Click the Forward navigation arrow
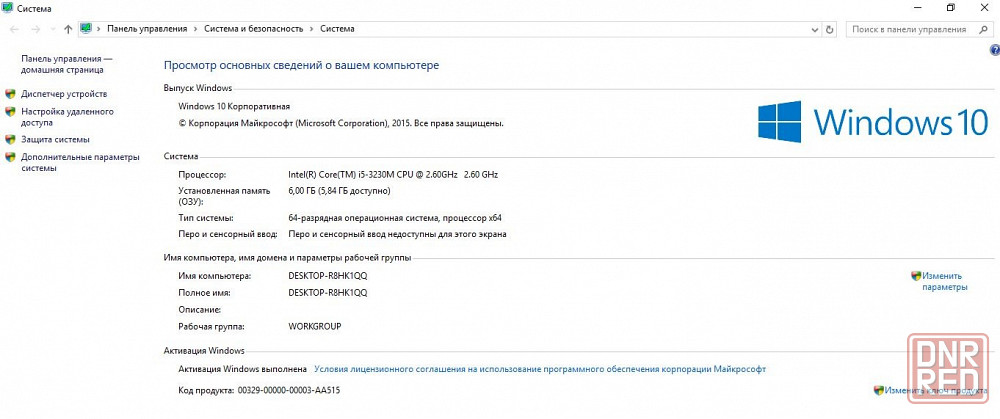Image resolution: width=1000 pixels, height=419 pixels. click(x=36, y=29)
